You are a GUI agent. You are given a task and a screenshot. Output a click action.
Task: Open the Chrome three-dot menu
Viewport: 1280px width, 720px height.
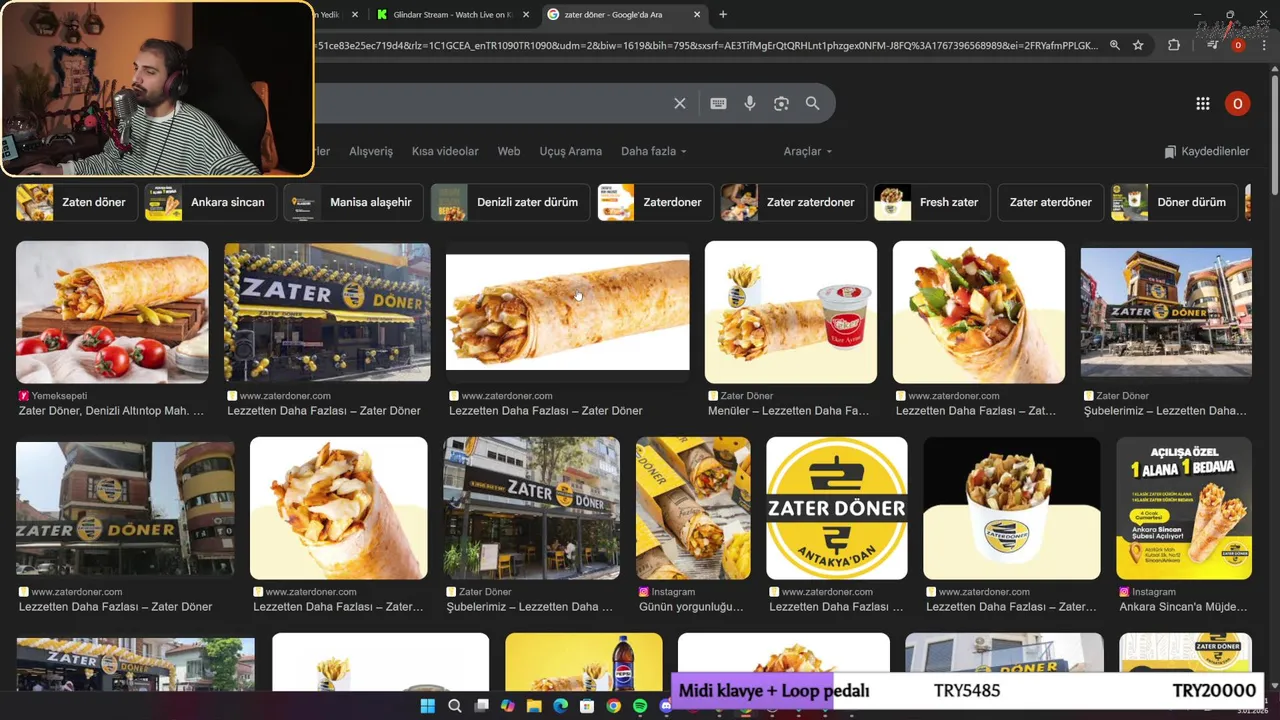click(x=1264, y=45)
